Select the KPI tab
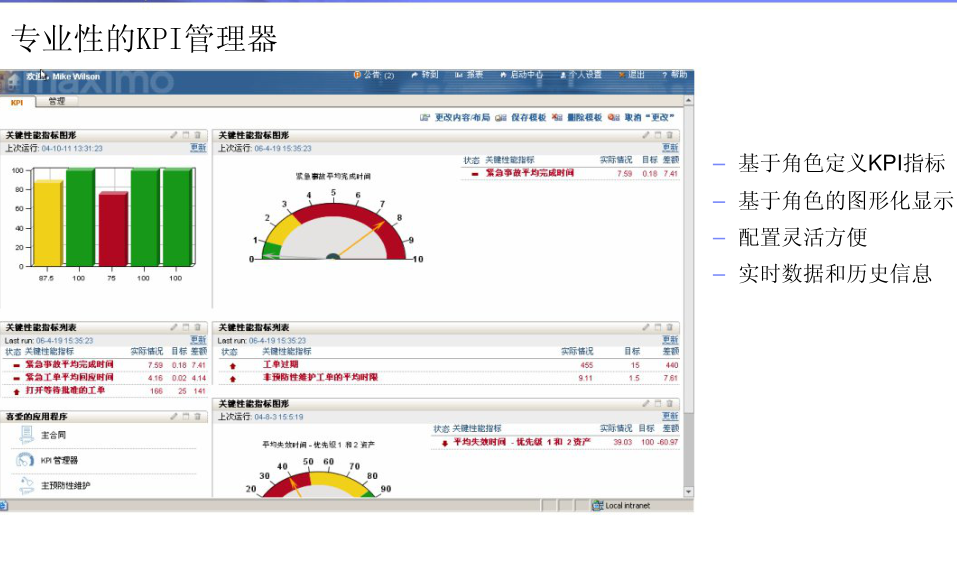 pyautogui.click(x=17, y=102)
